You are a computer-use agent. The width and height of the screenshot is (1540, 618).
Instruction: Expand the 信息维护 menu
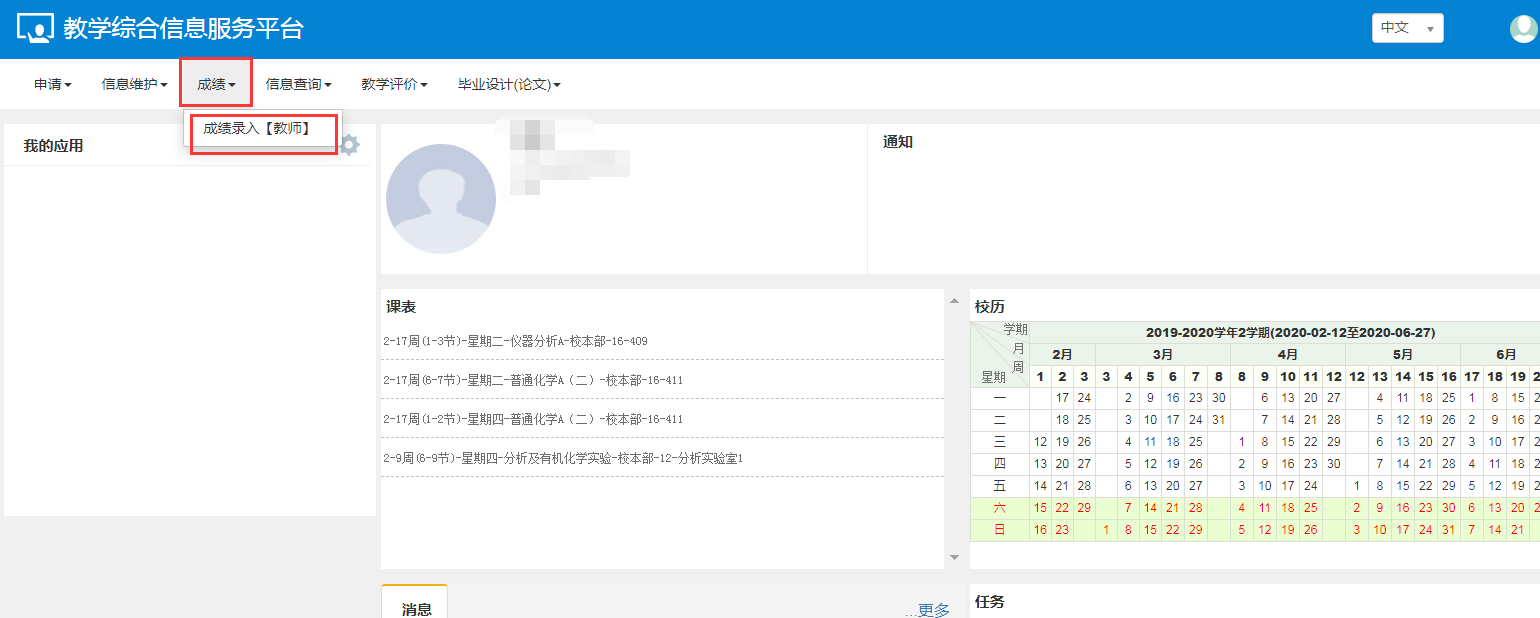tap(134, 85)
